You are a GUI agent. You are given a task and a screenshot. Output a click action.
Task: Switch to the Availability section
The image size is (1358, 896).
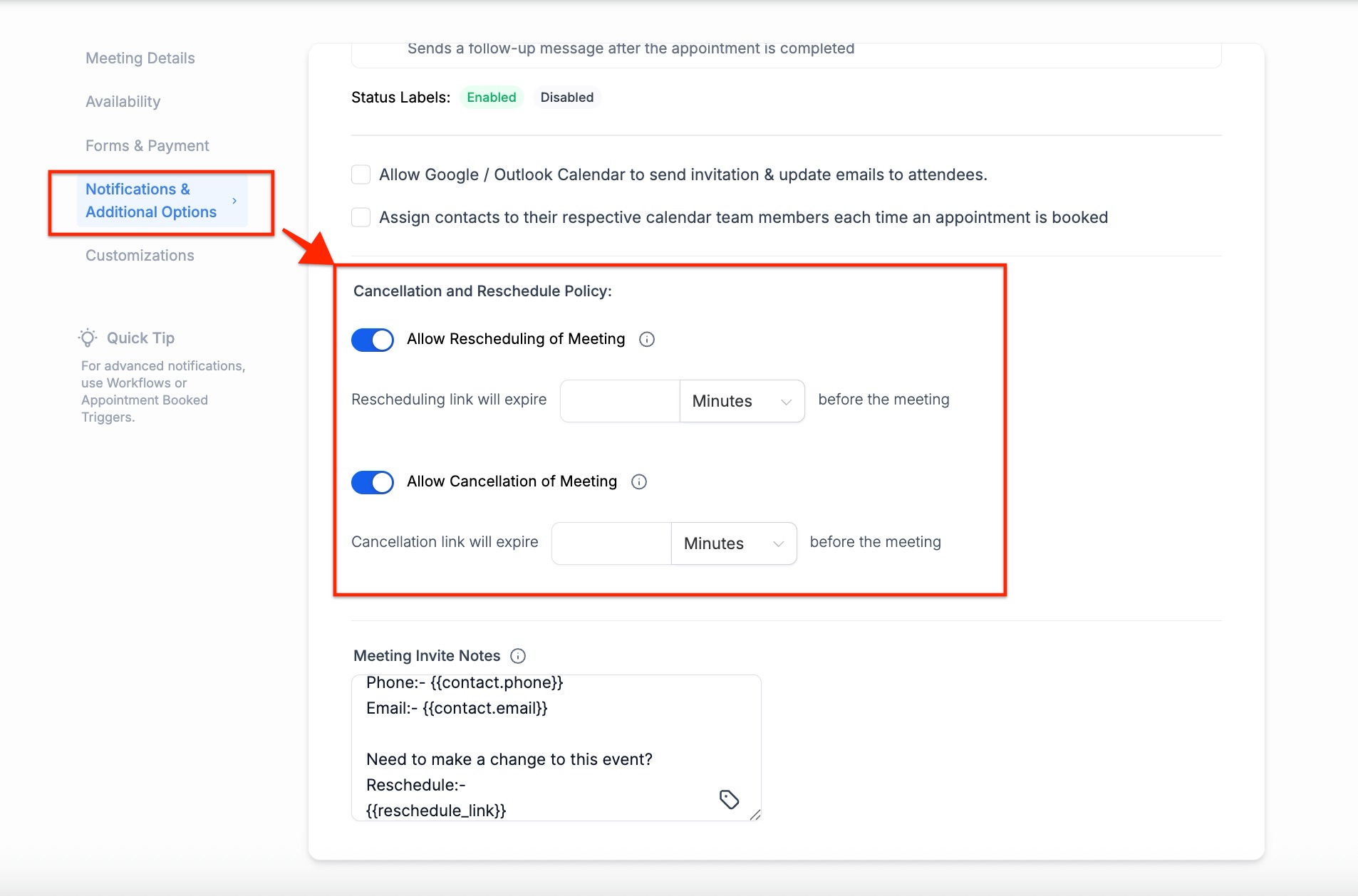(x=123, y=102)
